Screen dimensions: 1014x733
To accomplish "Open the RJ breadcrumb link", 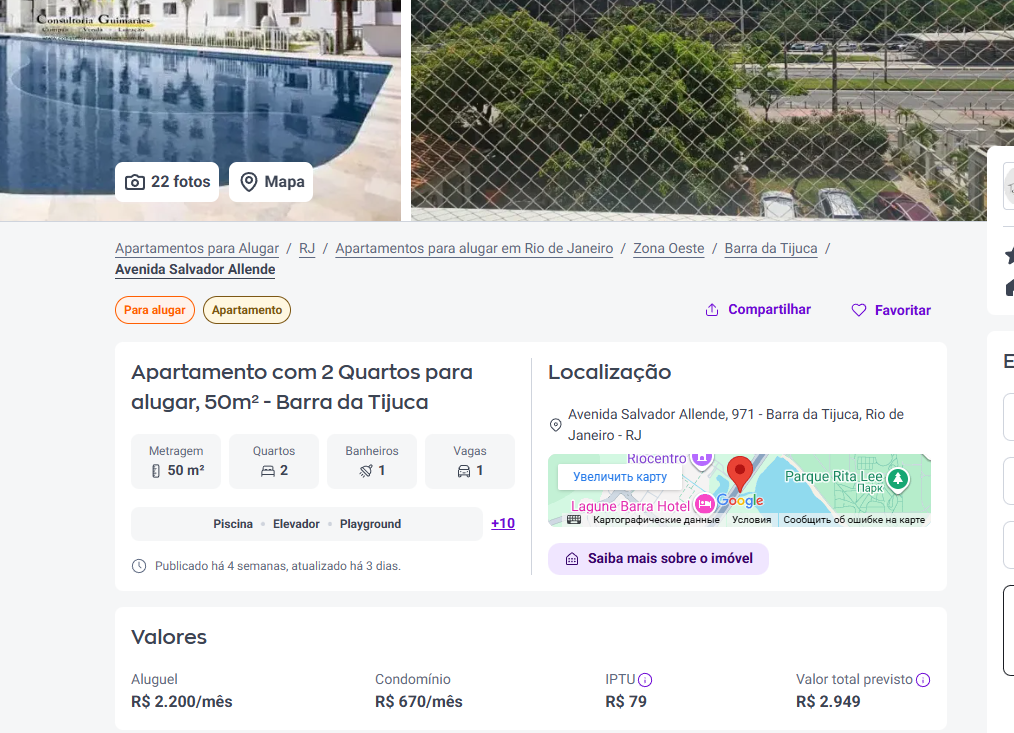I will (307, 248).
